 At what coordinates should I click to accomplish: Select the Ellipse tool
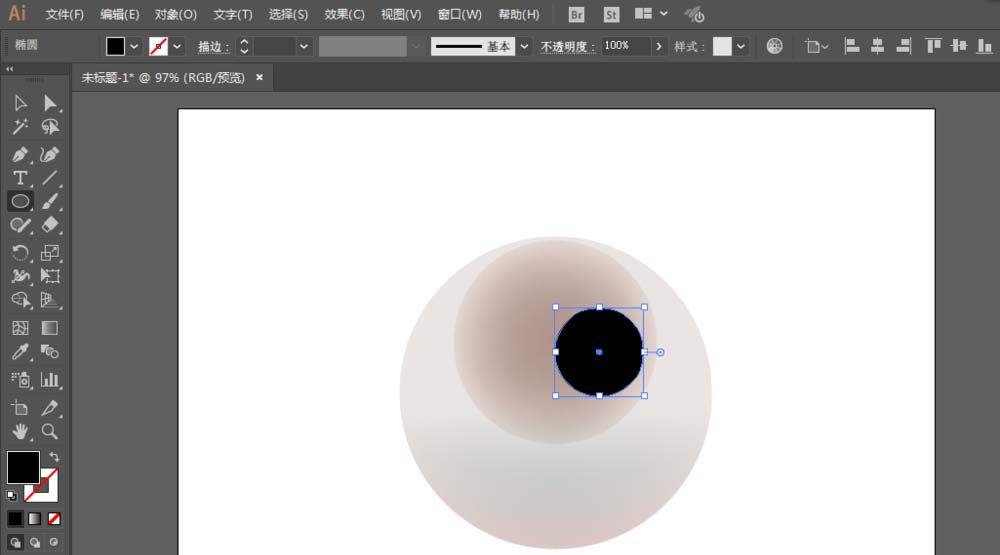20,202
